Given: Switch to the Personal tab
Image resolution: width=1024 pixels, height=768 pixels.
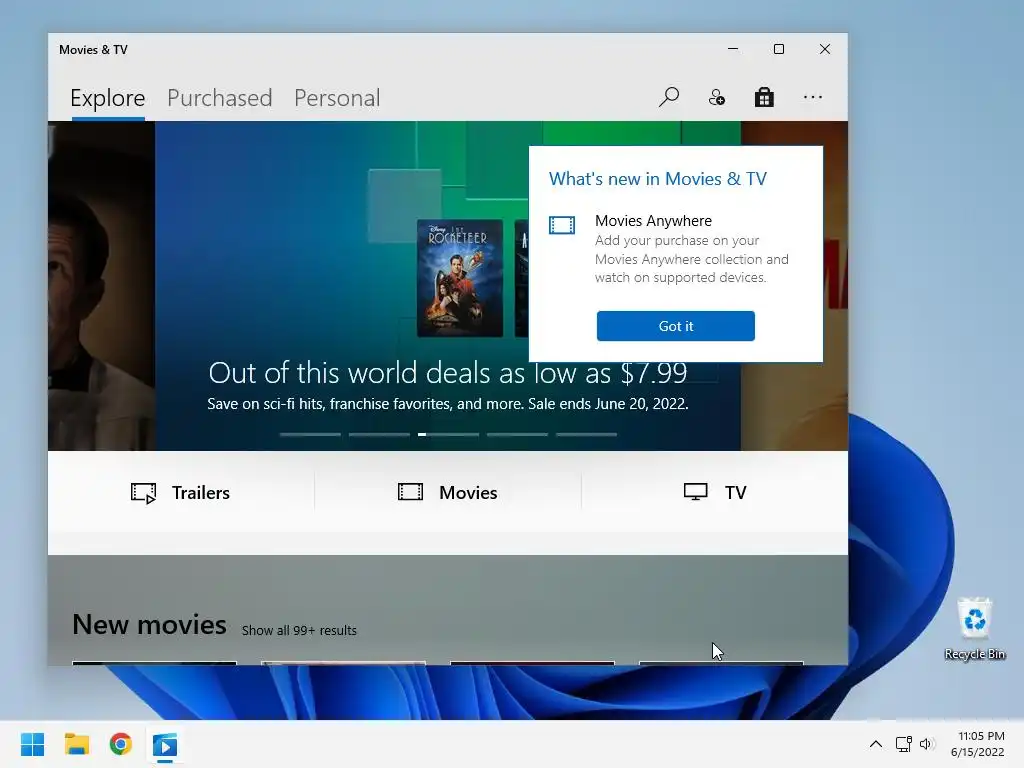Looking at the screenshot, I should point(337,98).
